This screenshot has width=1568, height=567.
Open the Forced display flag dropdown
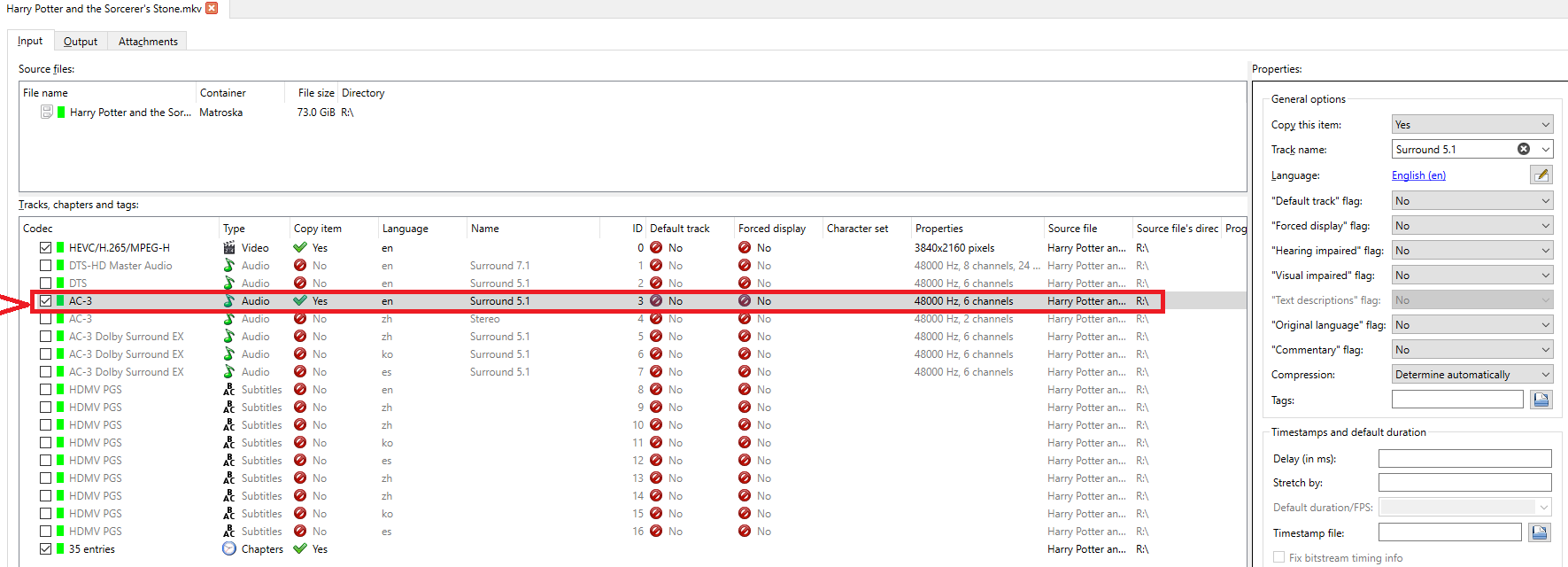point(1472,226)
